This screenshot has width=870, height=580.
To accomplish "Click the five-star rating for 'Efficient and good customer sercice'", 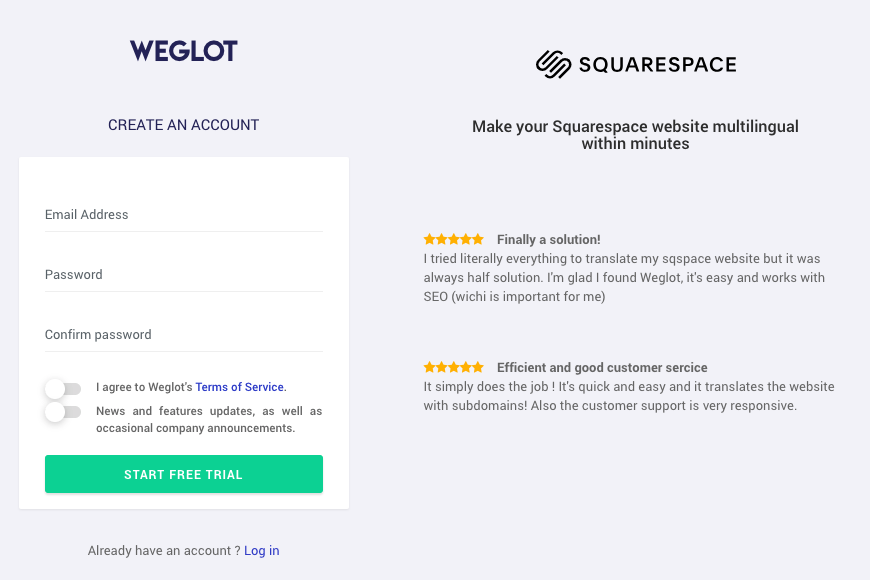I will click(x=453, y=367).
